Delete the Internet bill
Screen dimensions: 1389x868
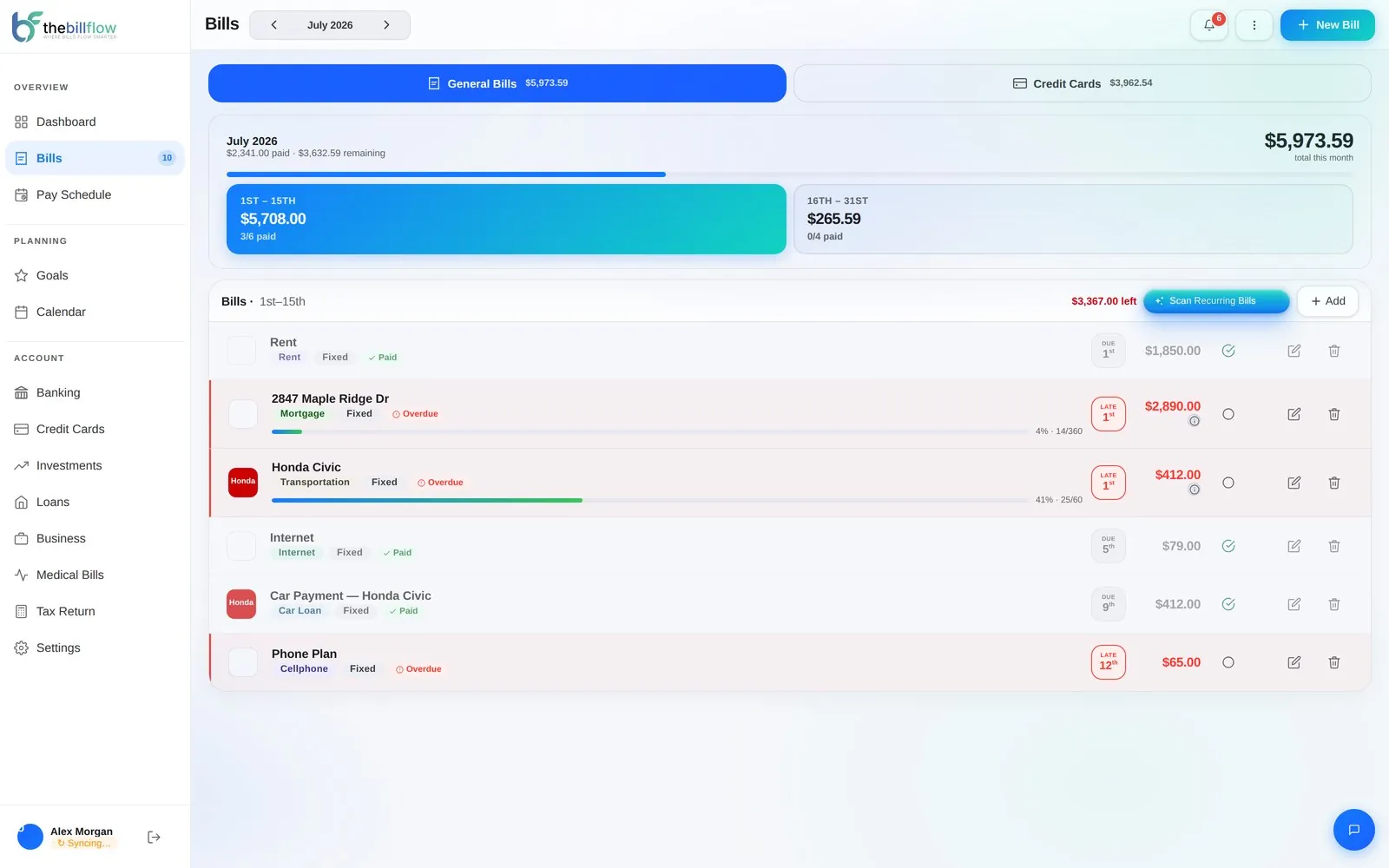coord(1334,546)
